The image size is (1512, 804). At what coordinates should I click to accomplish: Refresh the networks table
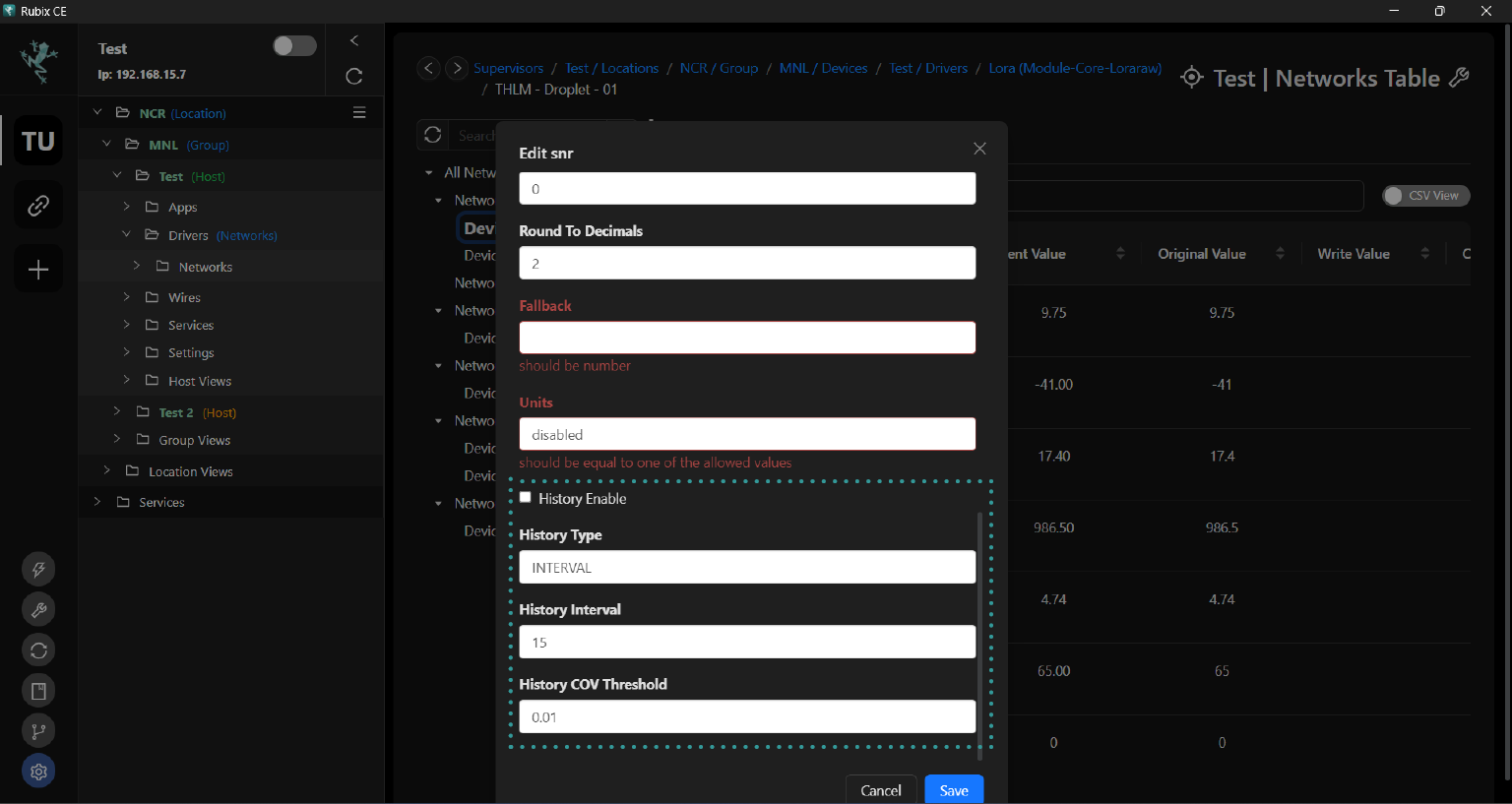point(432,135)
